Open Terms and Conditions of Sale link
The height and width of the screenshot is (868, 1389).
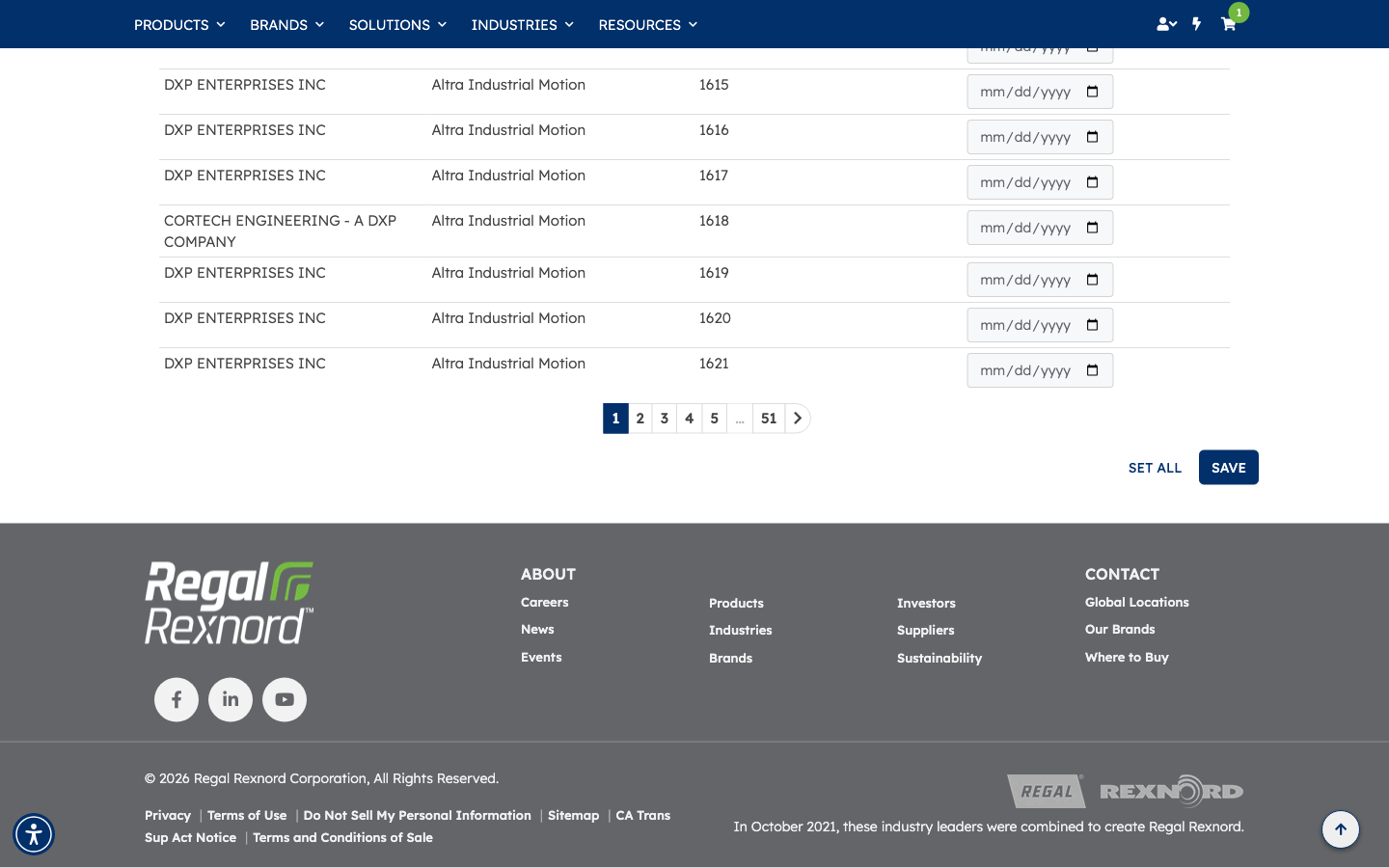tap(342, 837)
